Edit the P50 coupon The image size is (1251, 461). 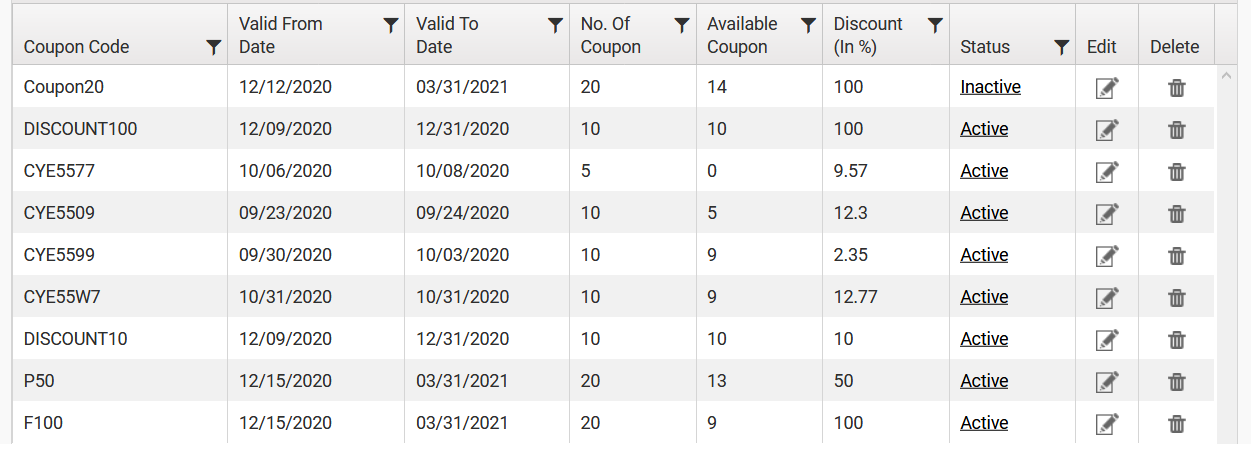pos(1106,382)
